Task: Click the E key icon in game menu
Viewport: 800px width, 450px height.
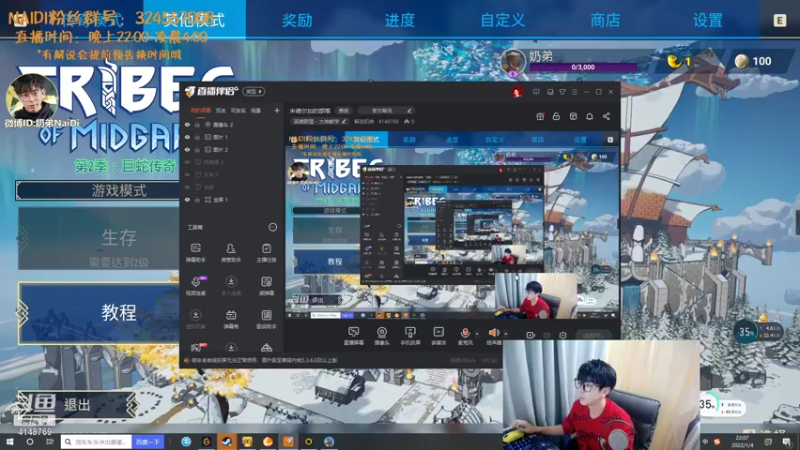Action: (779, 20)
